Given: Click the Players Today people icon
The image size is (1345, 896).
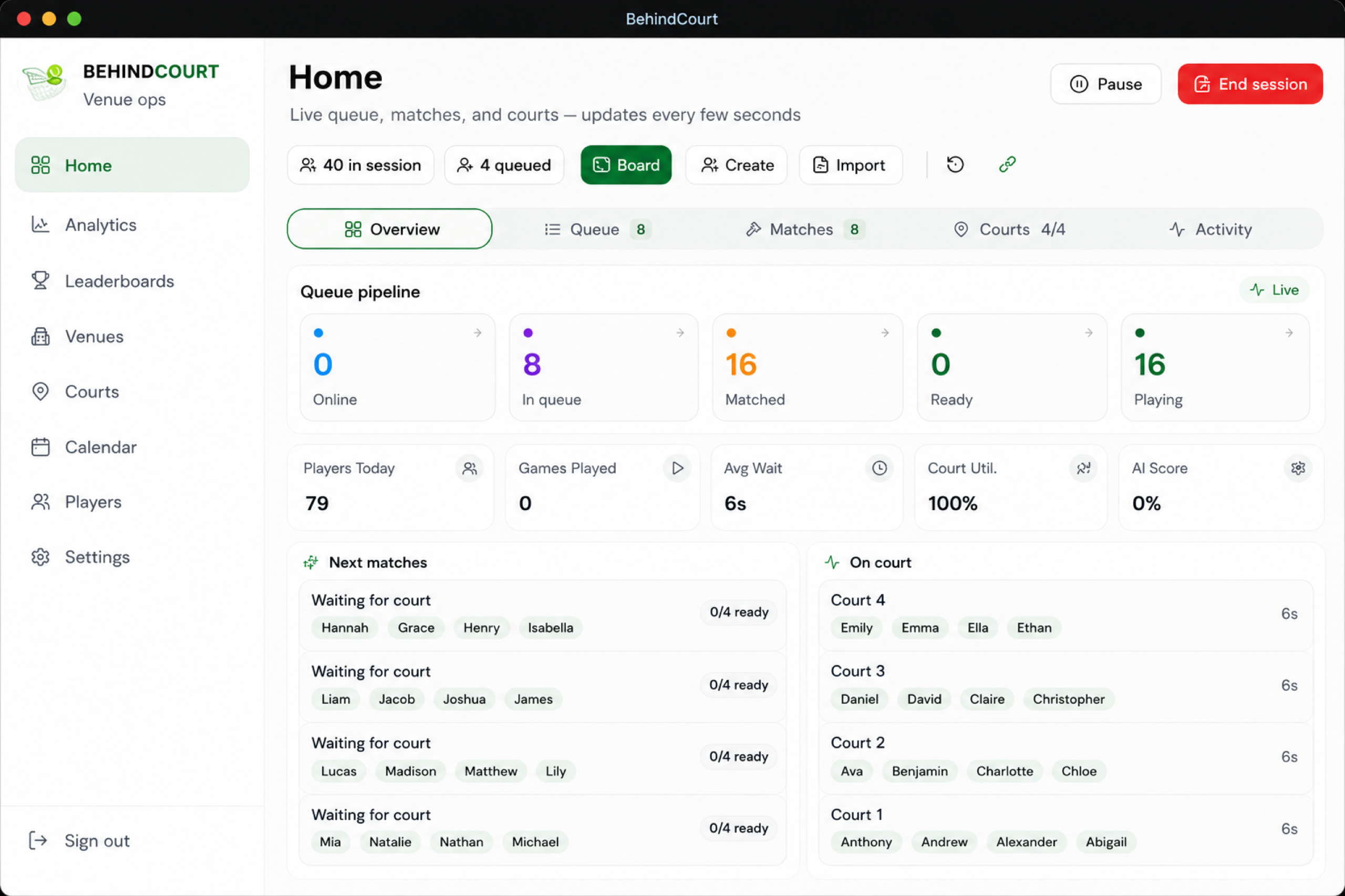Looking at the screenshot, I should click(x=469, y=468).
